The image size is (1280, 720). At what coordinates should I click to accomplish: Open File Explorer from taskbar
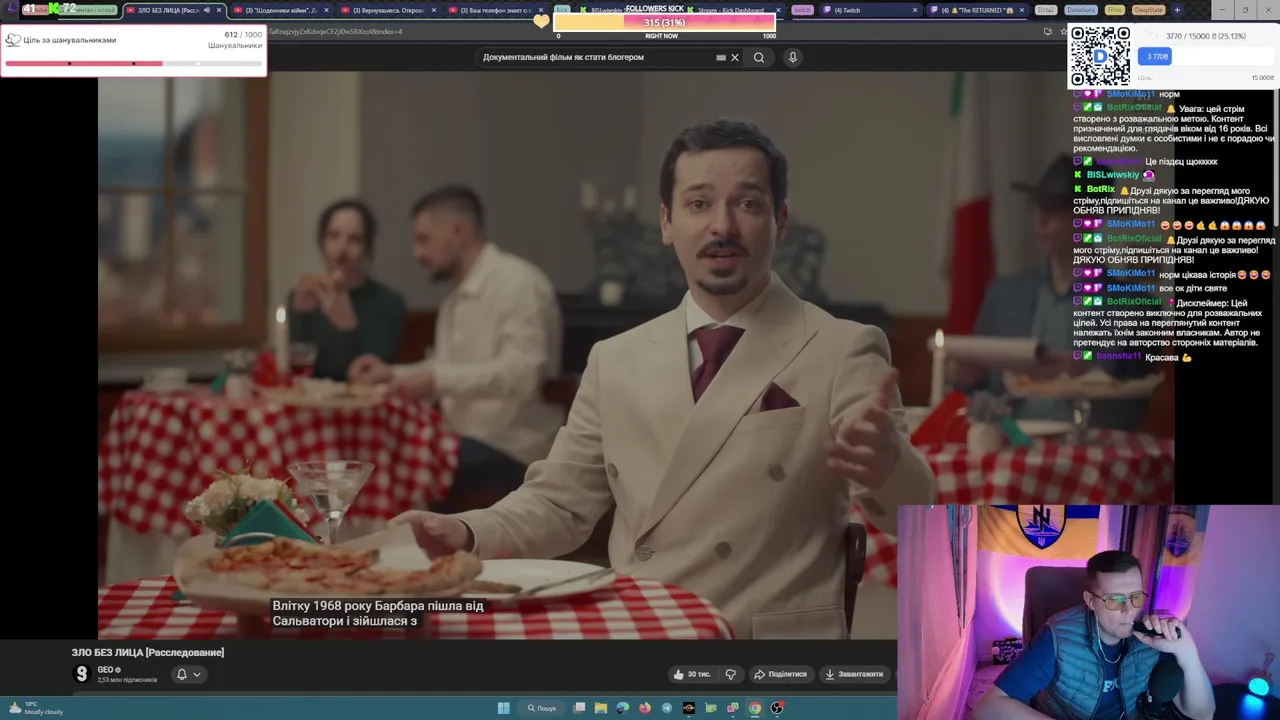[x=601, y=708]
